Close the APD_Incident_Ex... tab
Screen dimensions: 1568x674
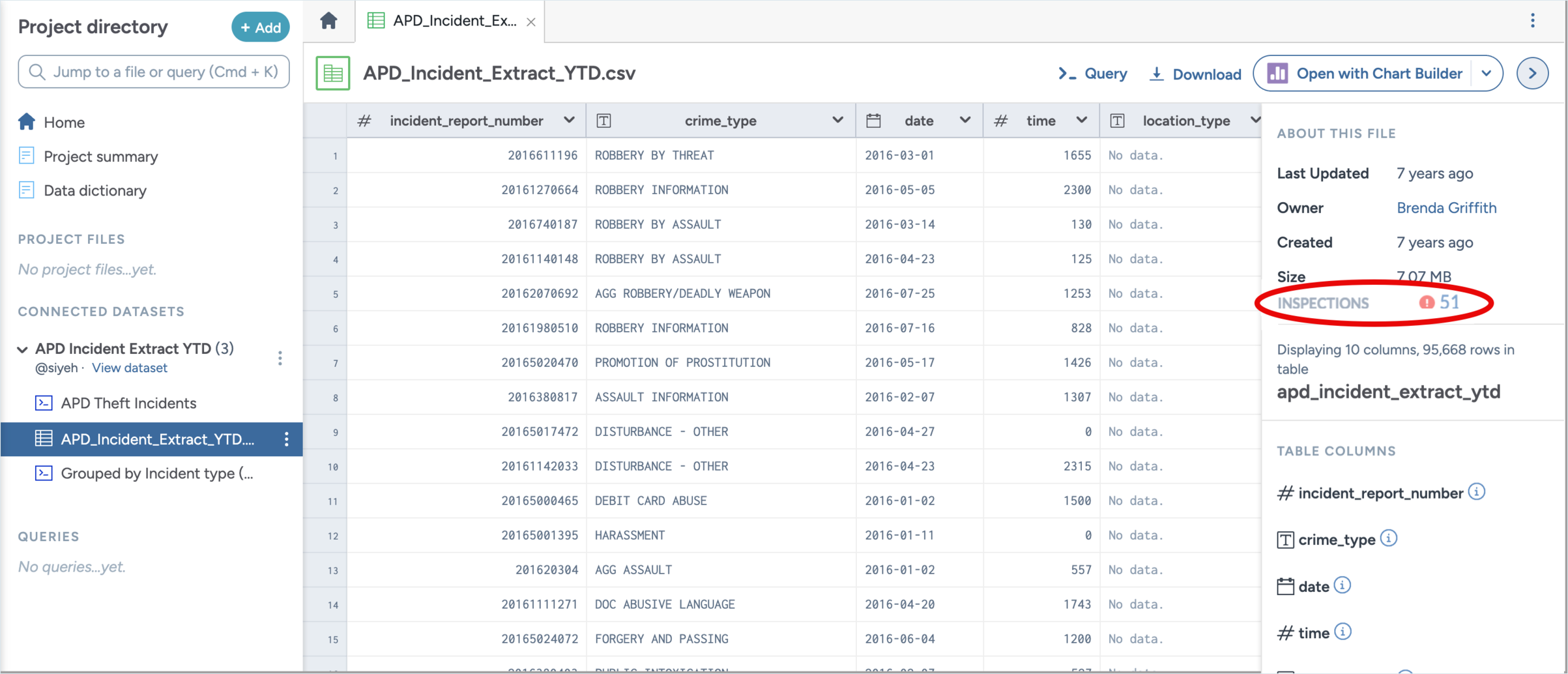coord(531,22)
